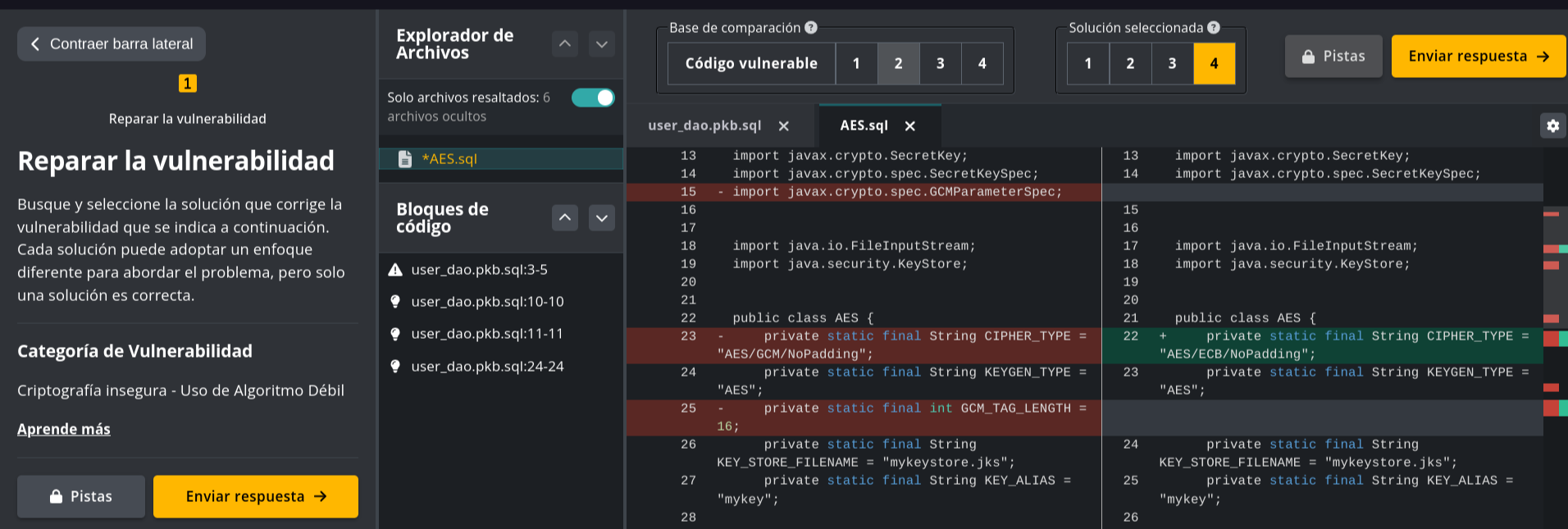The height and width of the screenshot is (529, 1568).
Task: Submit with the left panel Enviar respuesta button
Action: tap(256, 496)
